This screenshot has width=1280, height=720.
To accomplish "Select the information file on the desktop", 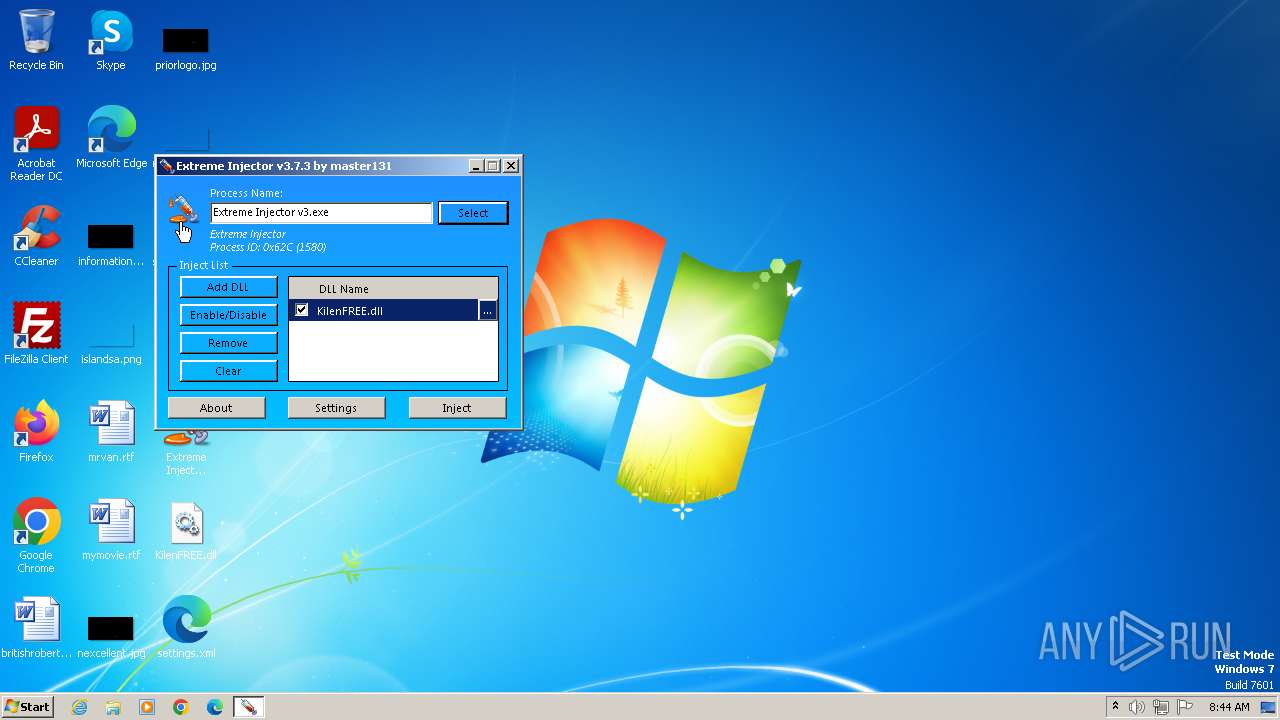I will pos(111,244).
